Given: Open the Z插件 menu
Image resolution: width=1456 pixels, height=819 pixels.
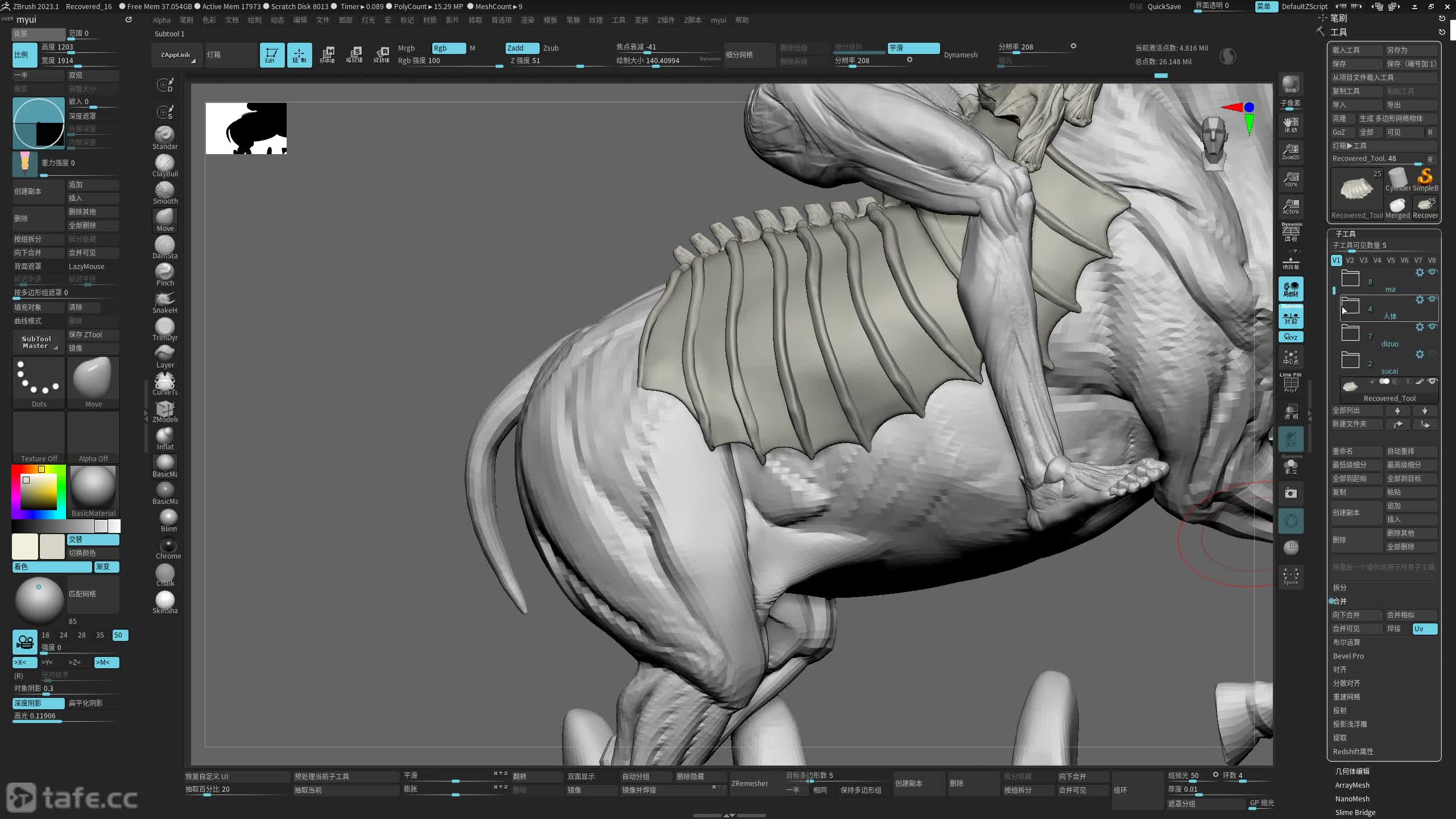Looking at the screenshot, I should (665, 20).
